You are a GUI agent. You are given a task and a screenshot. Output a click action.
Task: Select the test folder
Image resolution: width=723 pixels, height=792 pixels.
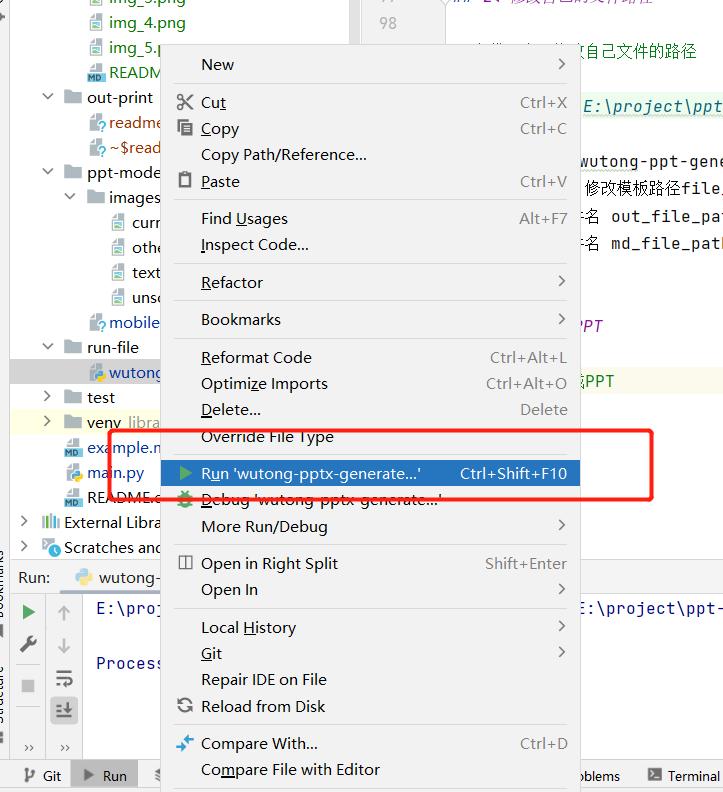(101, 398)
